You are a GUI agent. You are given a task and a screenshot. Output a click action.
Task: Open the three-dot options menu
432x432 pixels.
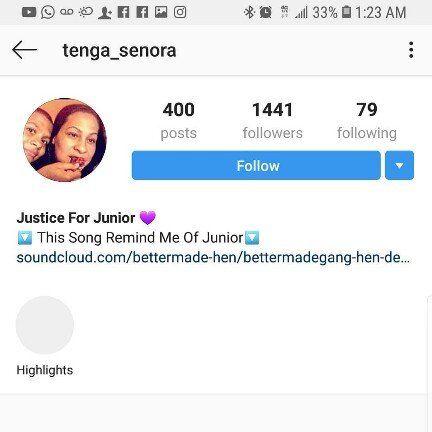click(x=411, y=50)
